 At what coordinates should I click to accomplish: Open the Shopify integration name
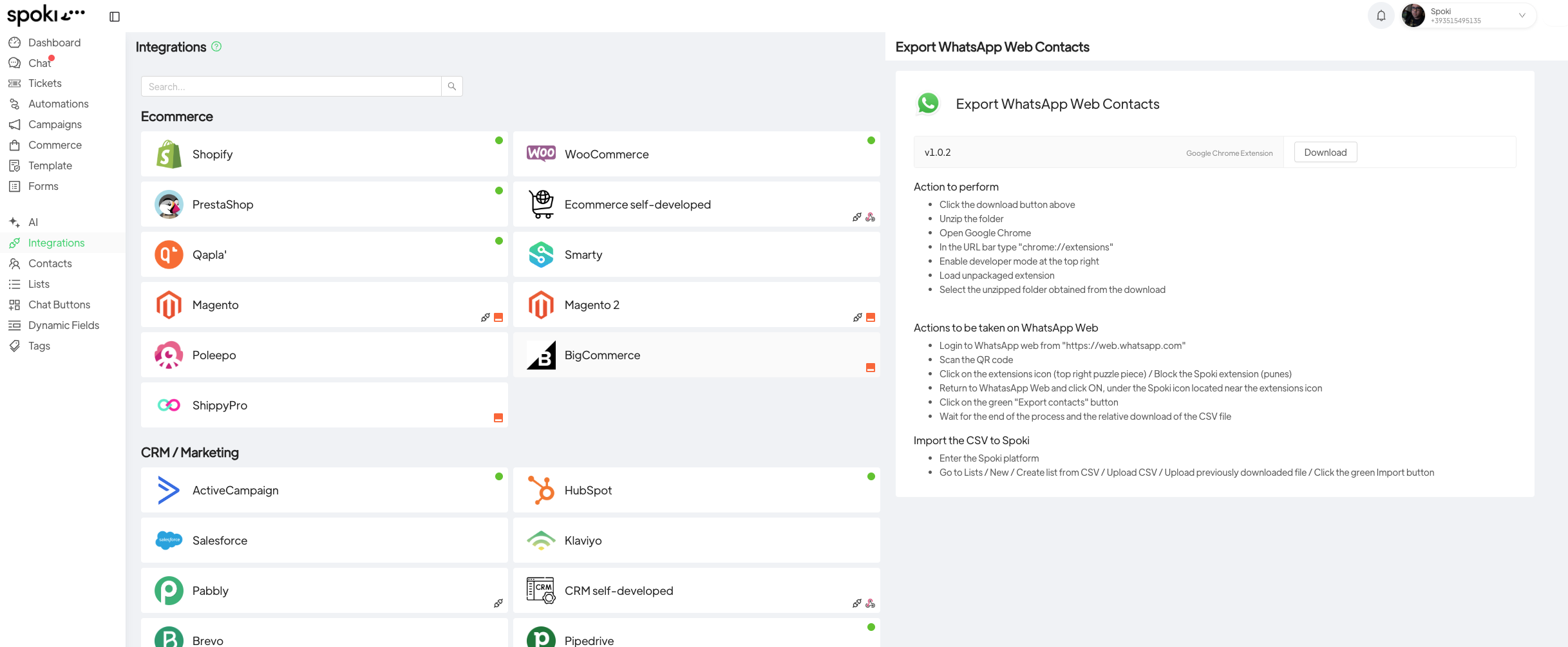coord(213,155)
